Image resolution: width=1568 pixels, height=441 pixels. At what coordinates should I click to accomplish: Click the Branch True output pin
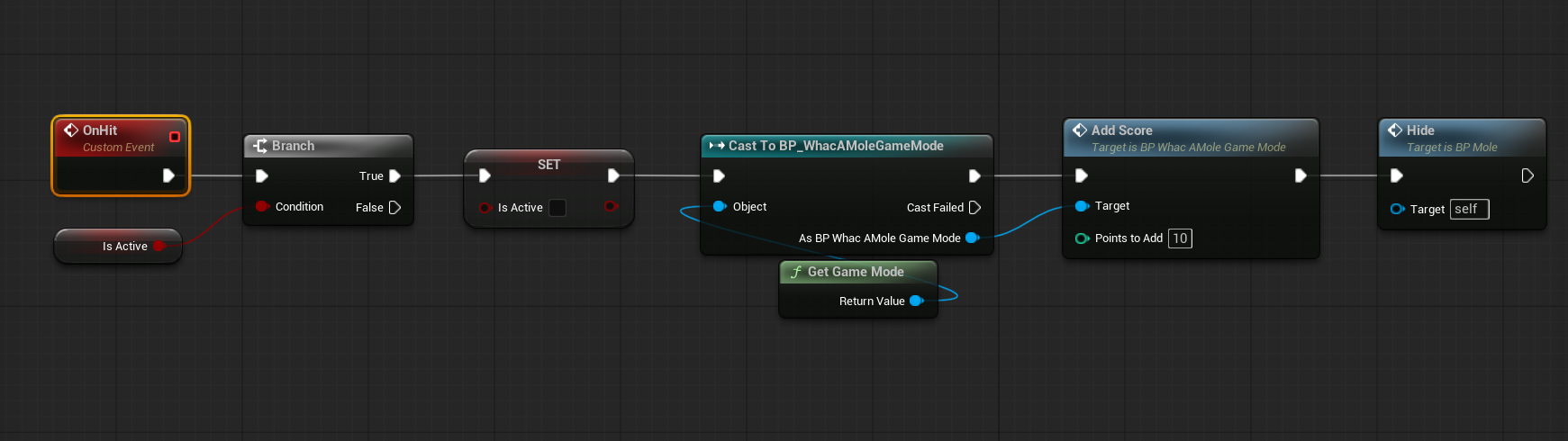(x=394, y=176)
